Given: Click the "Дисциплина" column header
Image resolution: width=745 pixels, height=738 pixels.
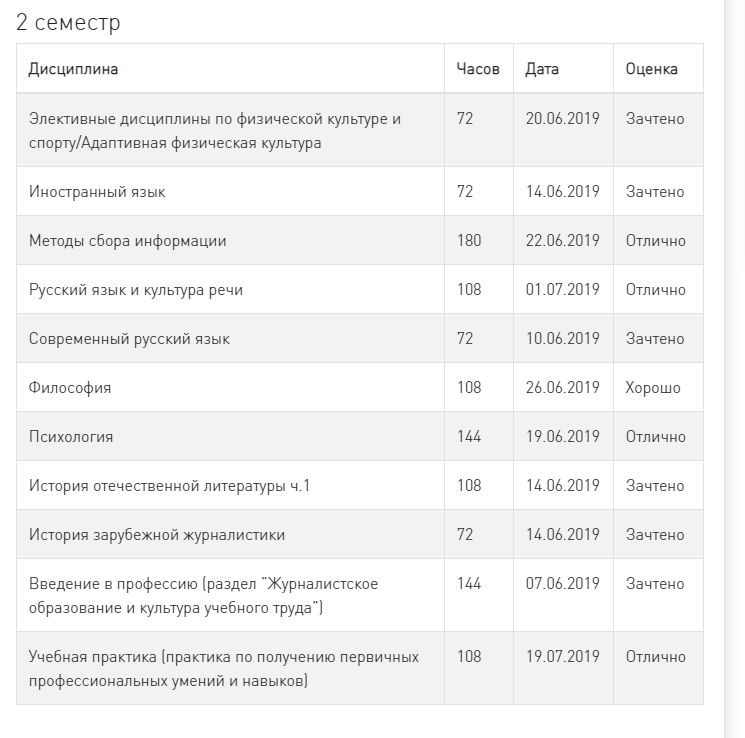Looking at the screenshot, I should coord(73,69).
